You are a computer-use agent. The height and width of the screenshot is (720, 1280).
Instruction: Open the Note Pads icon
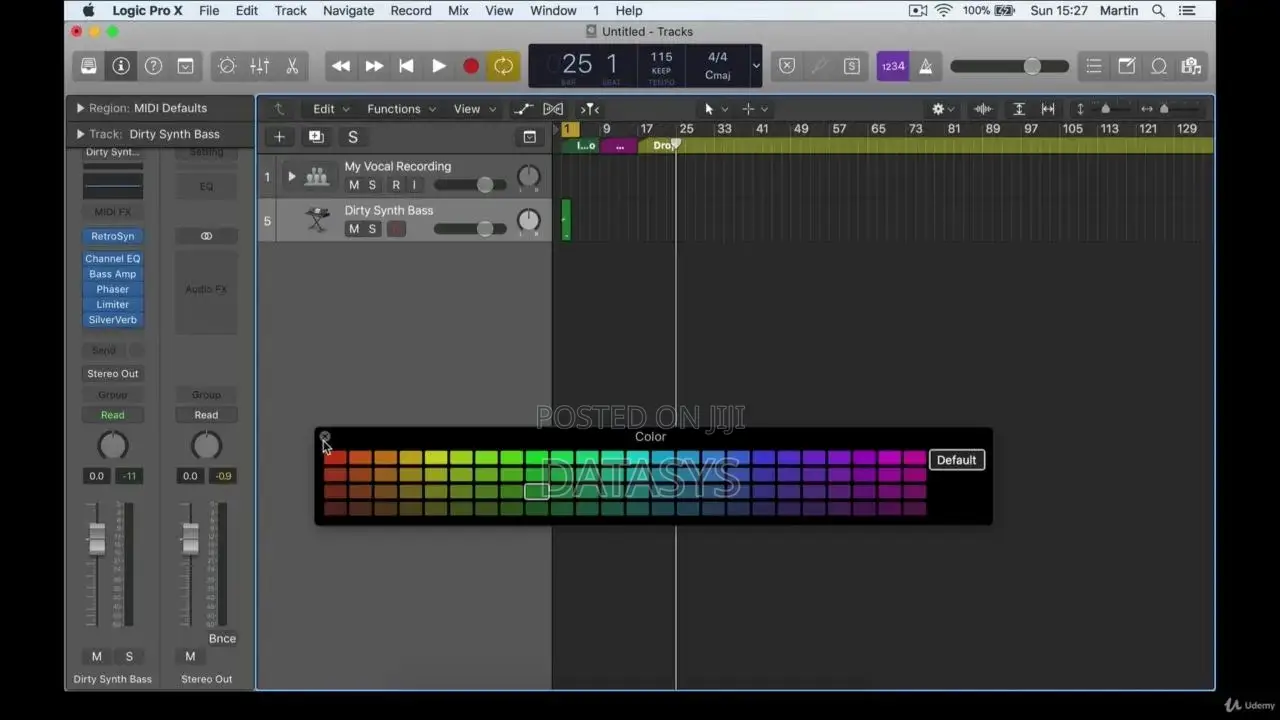[1126, 66]
